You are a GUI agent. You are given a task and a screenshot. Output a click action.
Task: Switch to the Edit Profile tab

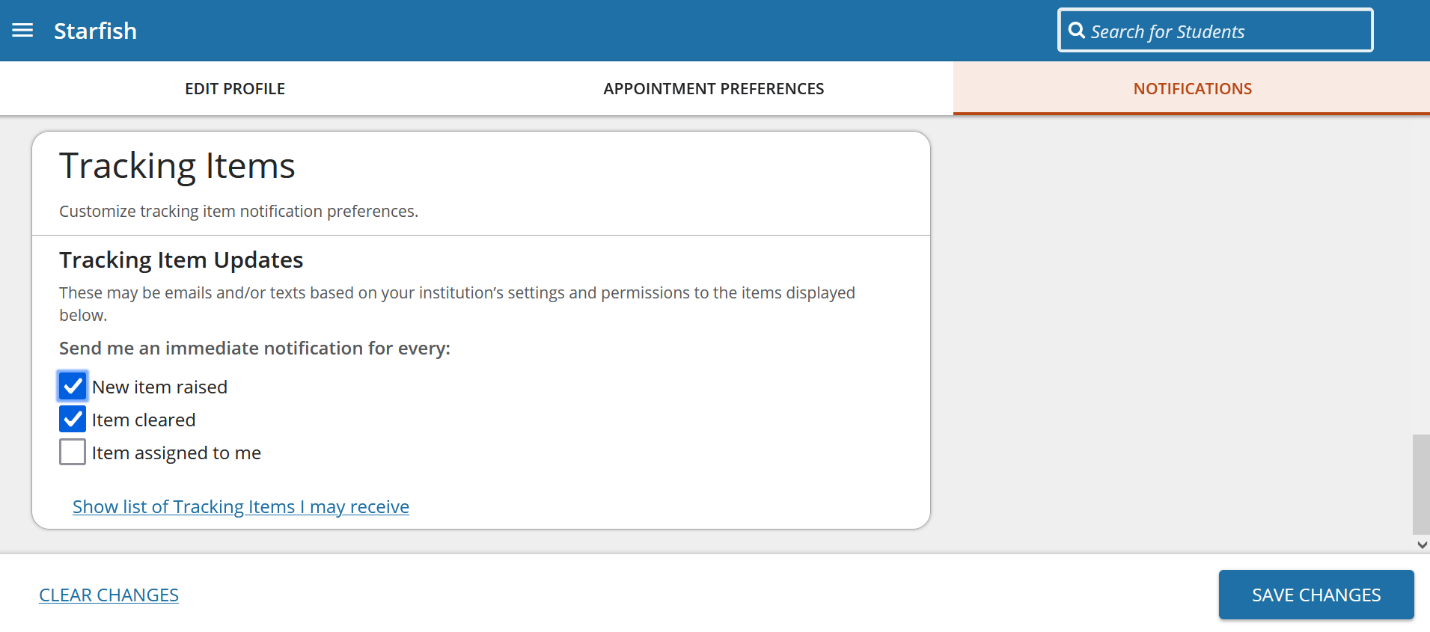235,89
